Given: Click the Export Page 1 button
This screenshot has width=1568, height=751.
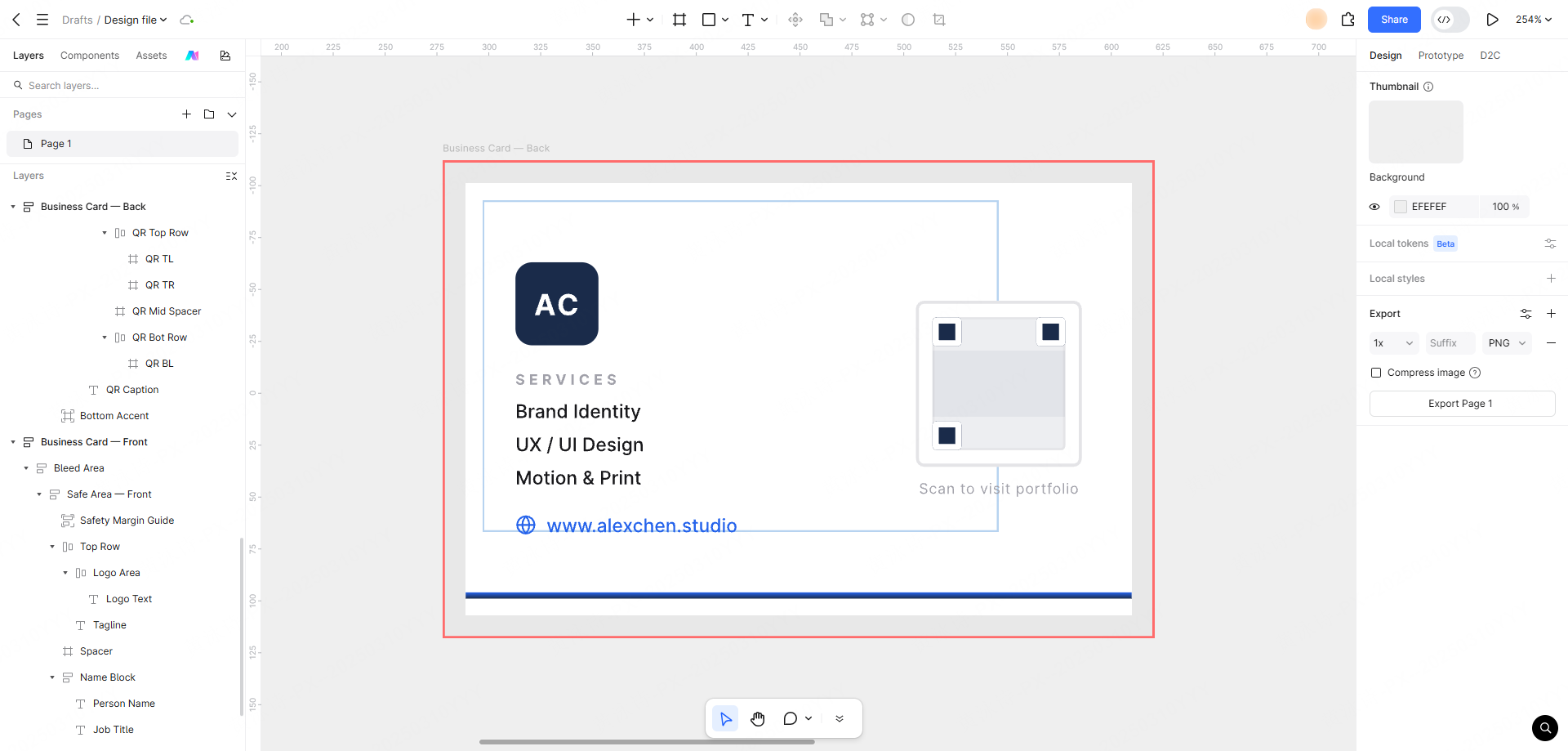Looking at the screenshot, I should point(1462,404).
